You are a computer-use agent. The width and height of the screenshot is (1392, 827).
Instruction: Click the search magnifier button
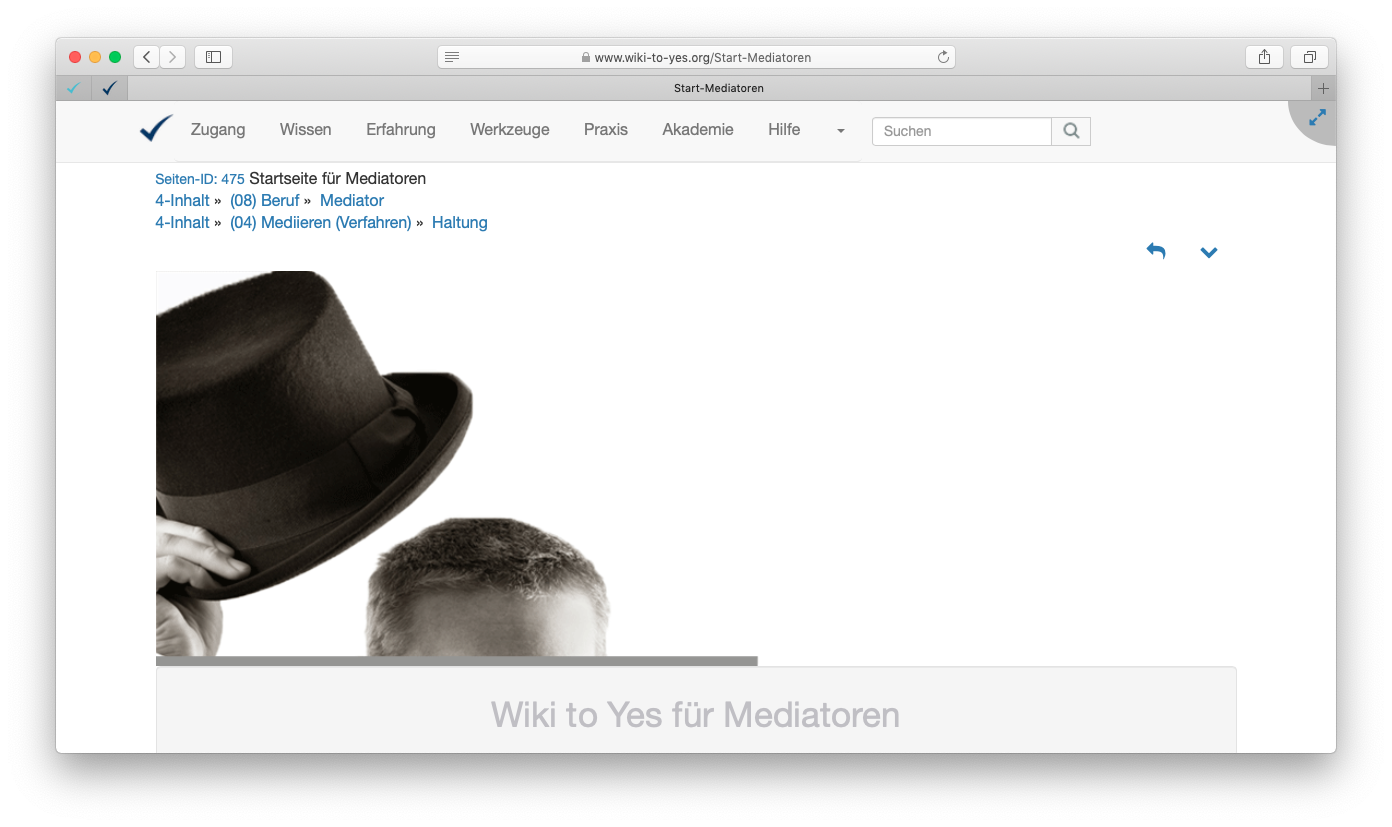click(1071, 131)
